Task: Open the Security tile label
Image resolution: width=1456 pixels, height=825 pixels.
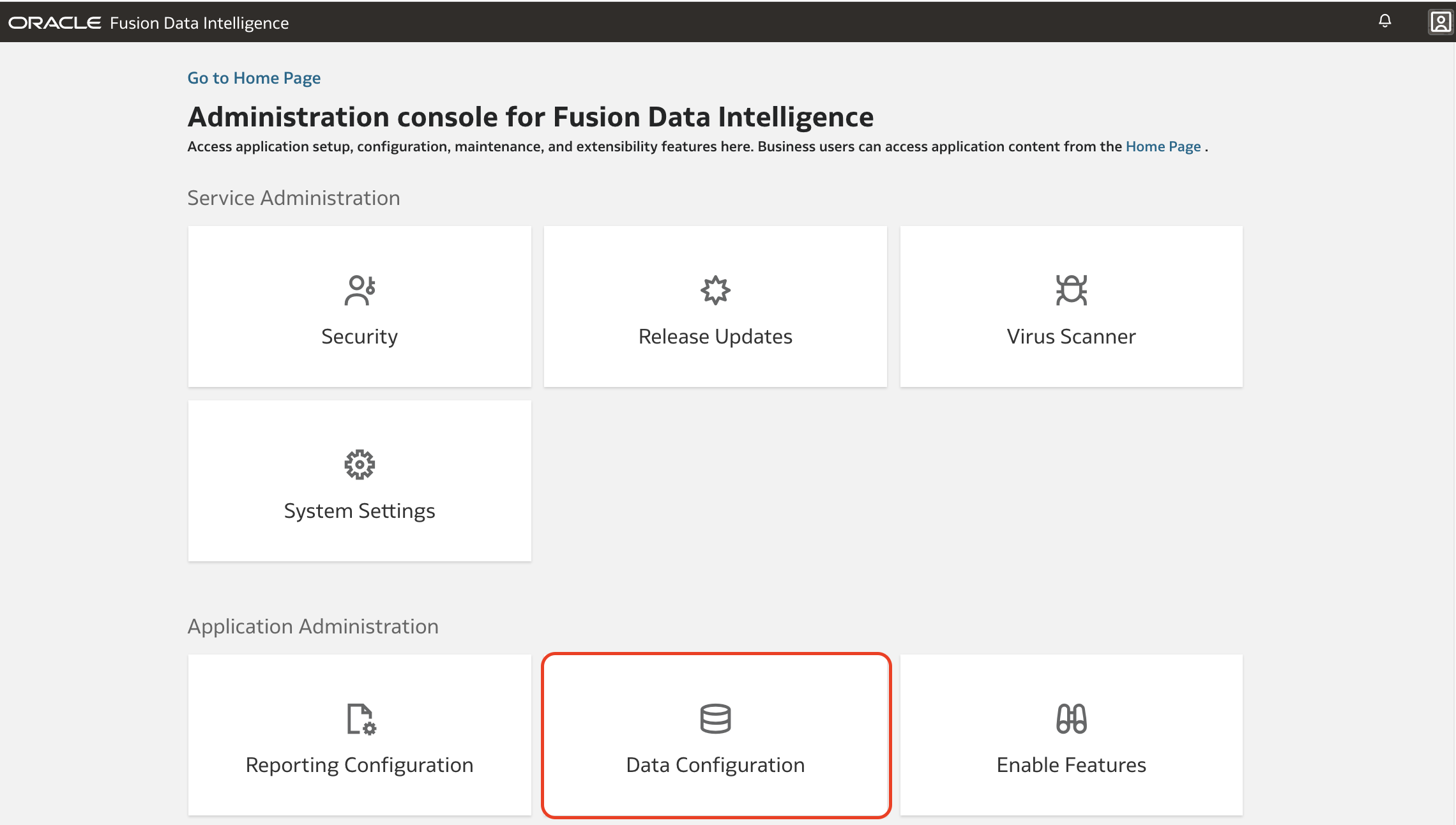Action: coord(360,337)
